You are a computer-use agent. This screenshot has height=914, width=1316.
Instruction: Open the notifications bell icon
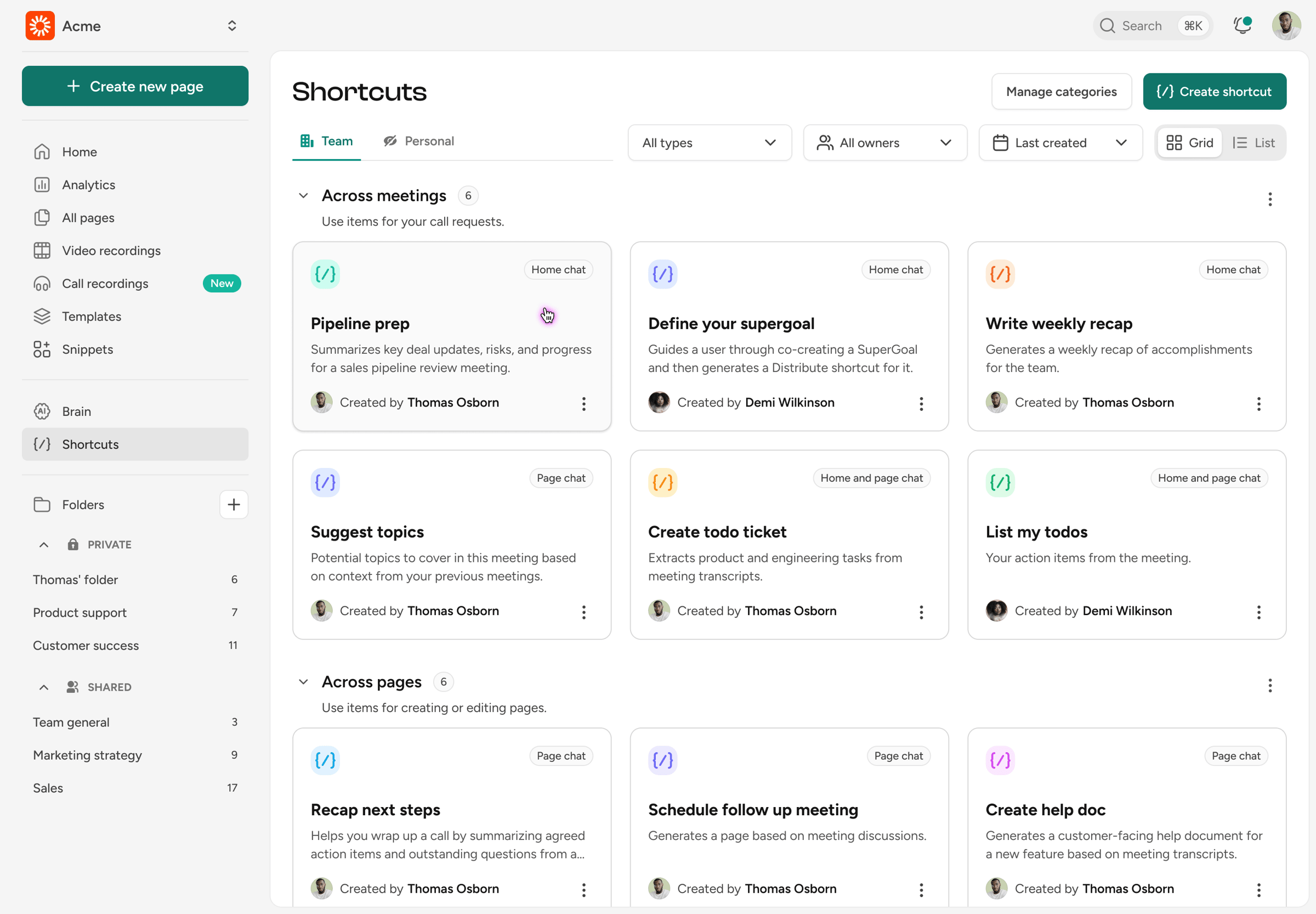(1241, 26)
